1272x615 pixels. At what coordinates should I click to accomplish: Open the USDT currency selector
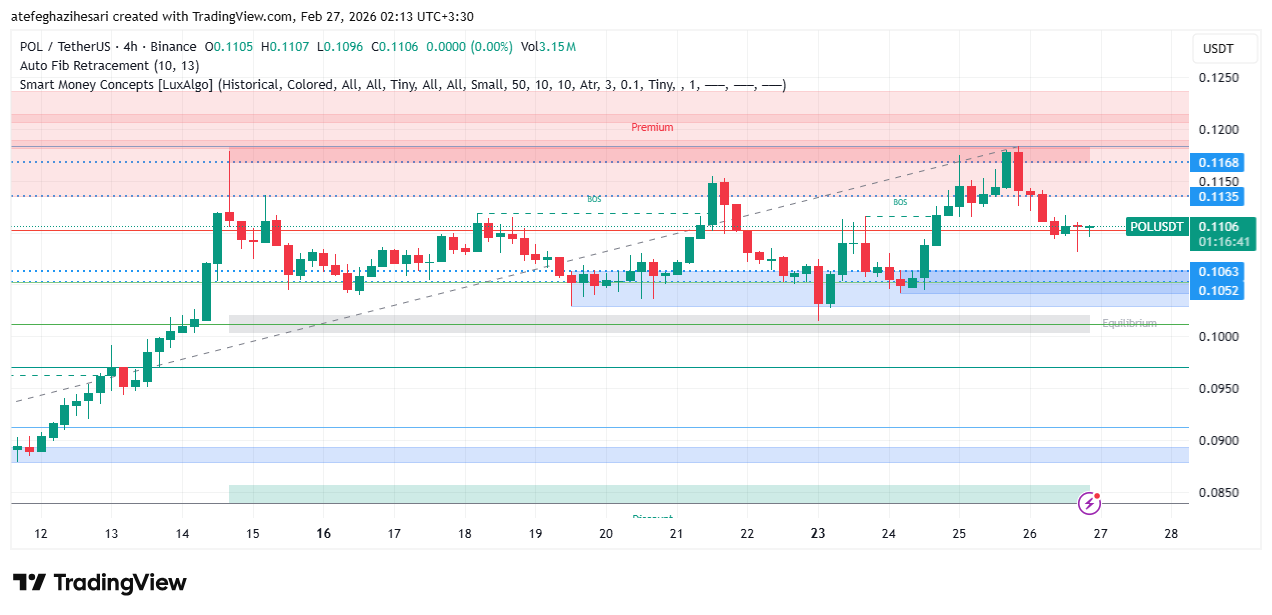(x=1217, y=49)
